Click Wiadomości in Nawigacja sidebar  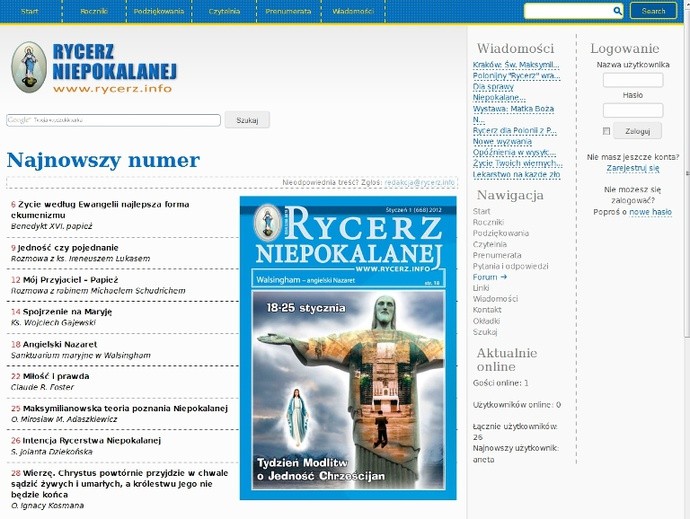click(x=495, y=299)
